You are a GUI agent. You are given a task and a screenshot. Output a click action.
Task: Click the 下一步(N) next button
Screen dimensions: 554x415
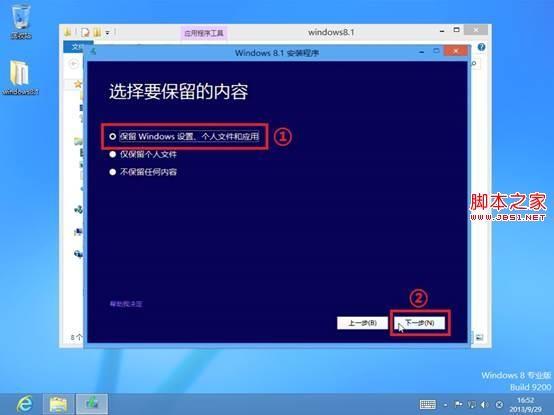coord(420,323)
